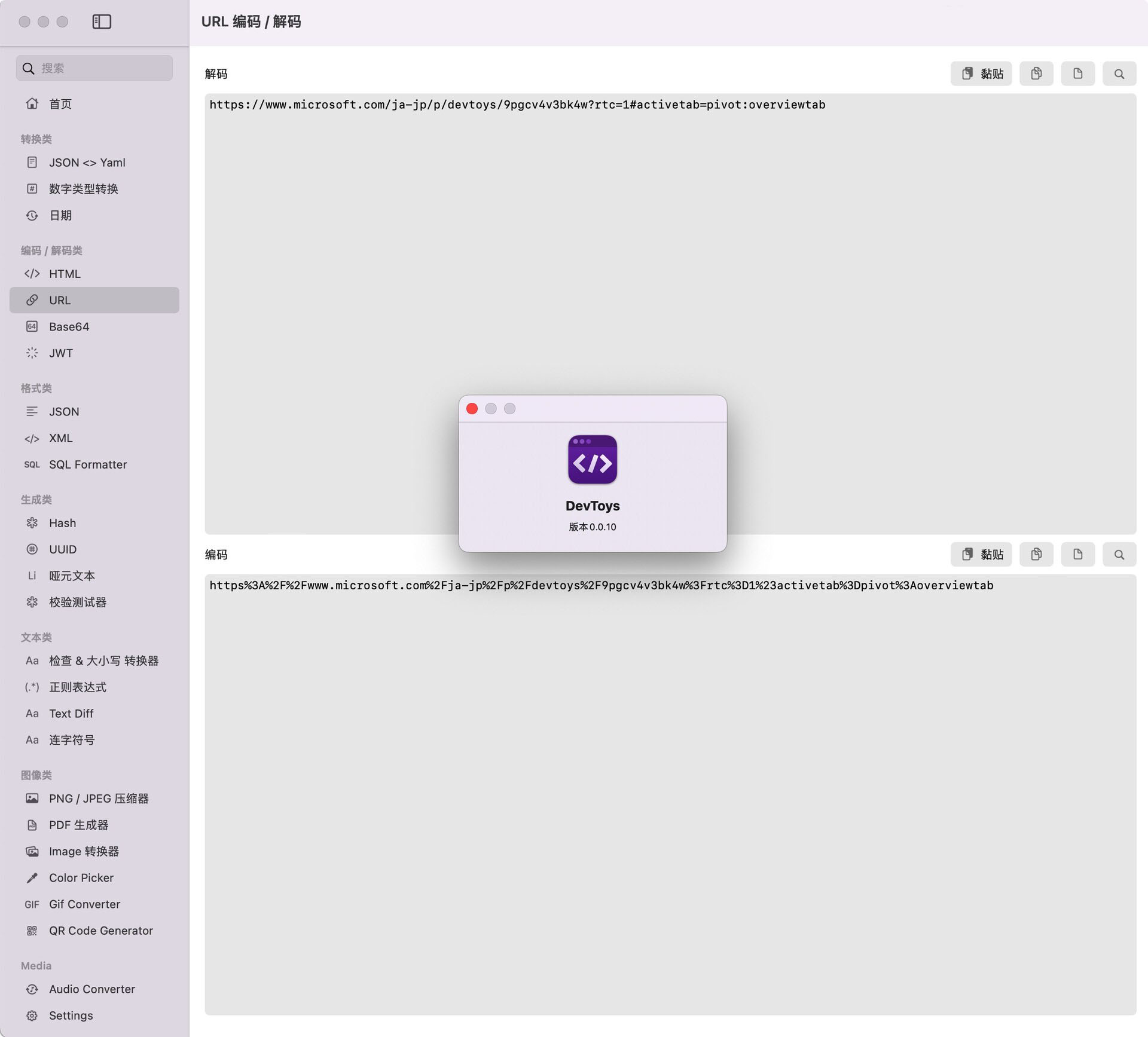
Task: Copy the 编码 encoded text icon
Action: pos(1036,555)
